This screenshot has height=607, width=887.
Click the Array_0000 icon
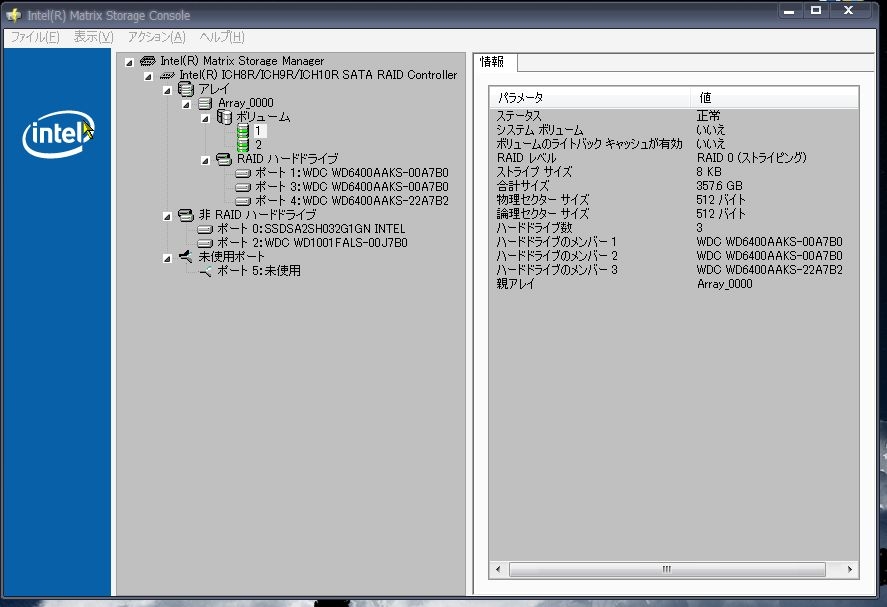coord(205,103)
